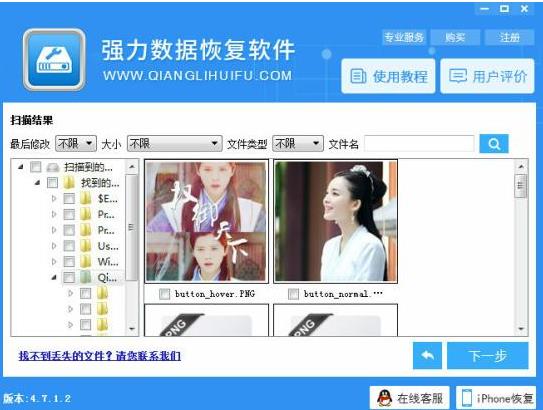Click the iPhone恢复 phone icon

coord(467,398)
